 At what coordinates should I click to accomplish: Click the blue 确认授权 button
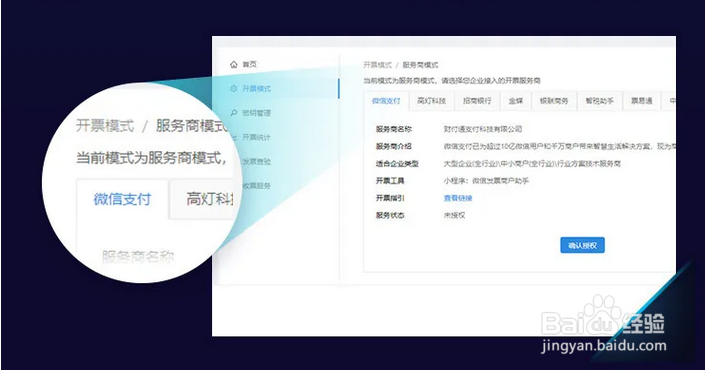[582, 245]
